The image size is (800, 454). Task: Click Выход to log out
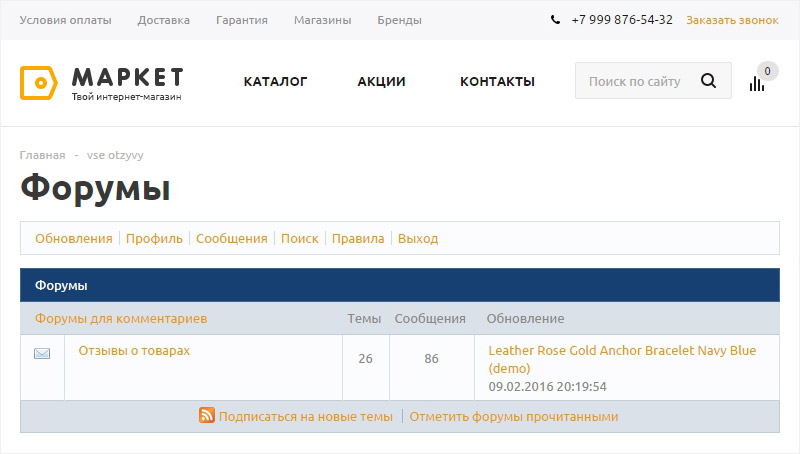coord(418,239)
